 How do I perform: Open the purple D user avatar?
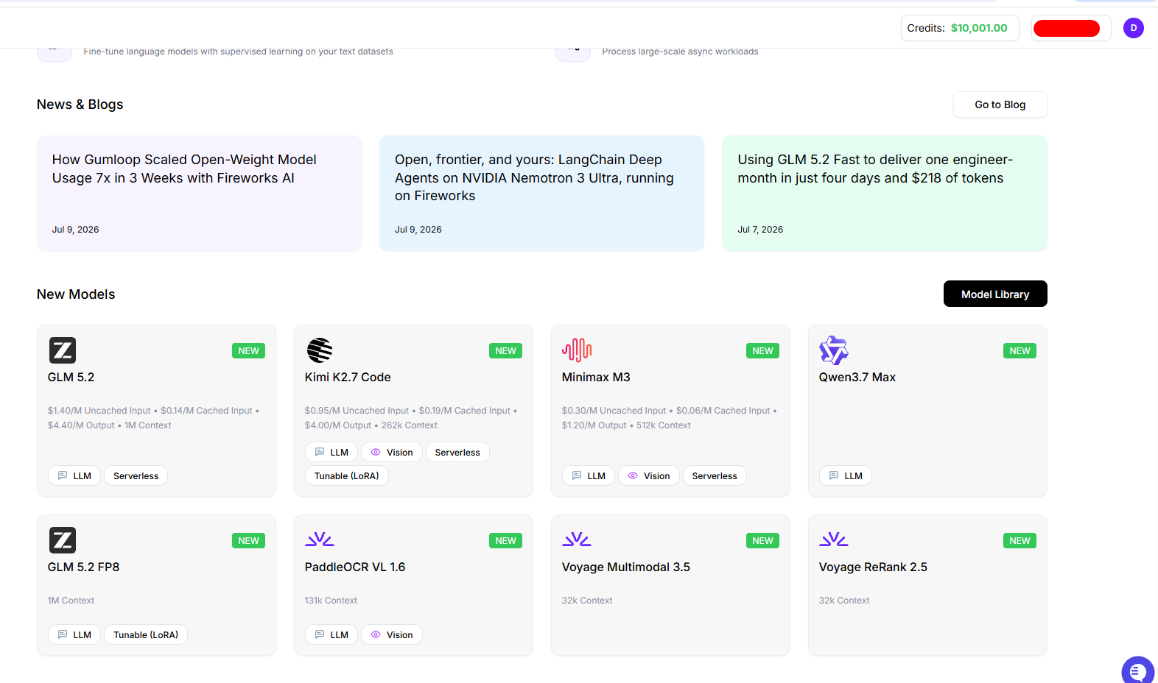click(1133, 28)
